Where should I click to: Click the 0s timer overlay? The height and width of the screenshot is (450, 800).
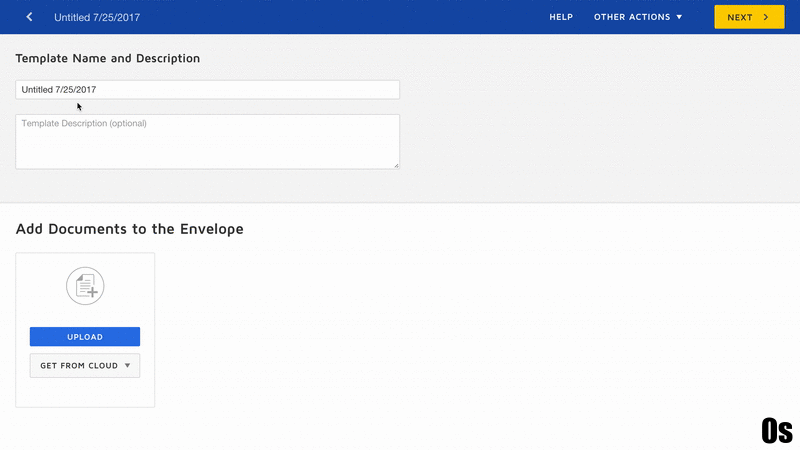776,429
